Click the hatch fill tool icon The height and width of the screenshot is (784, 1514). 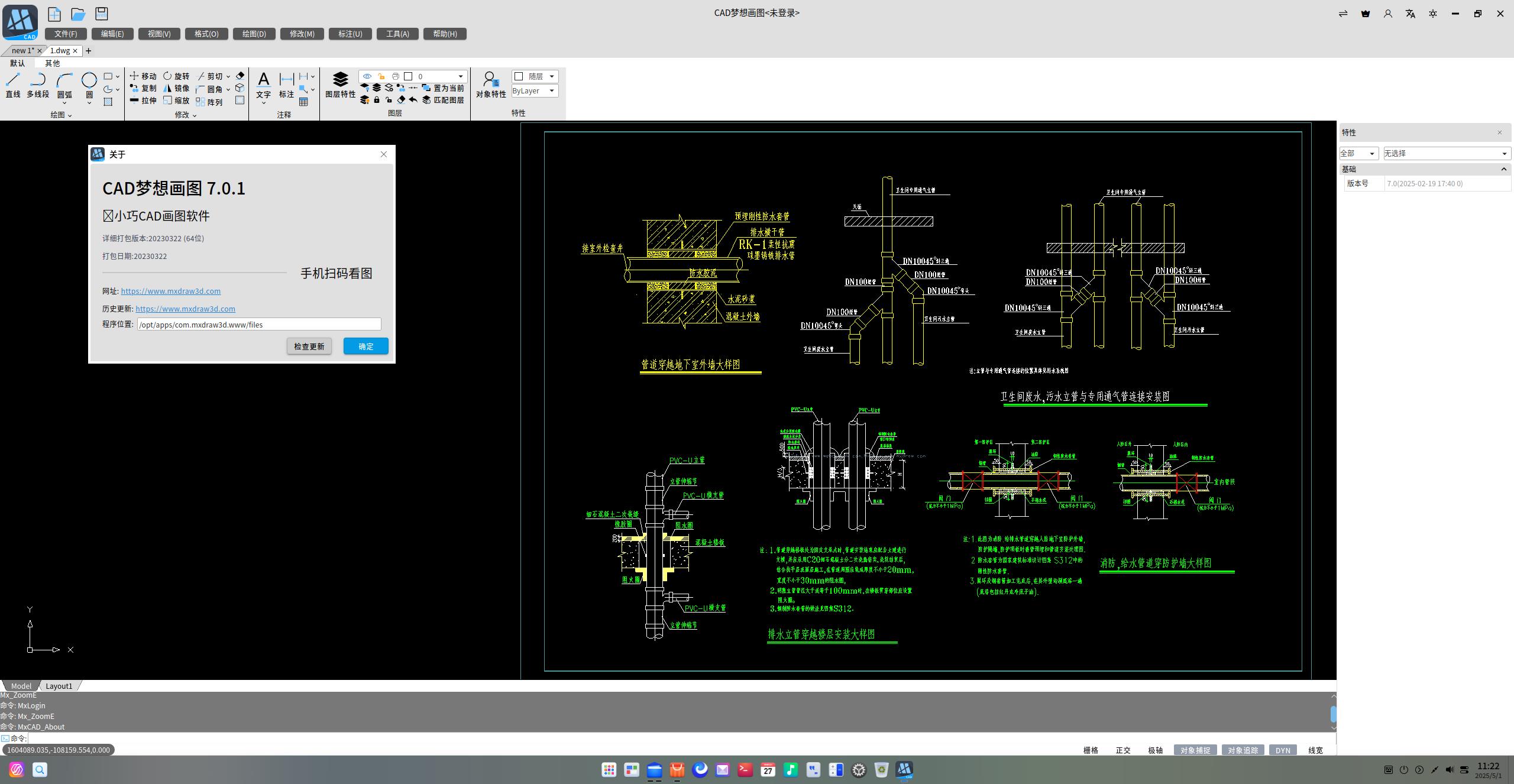coord(108,102)
